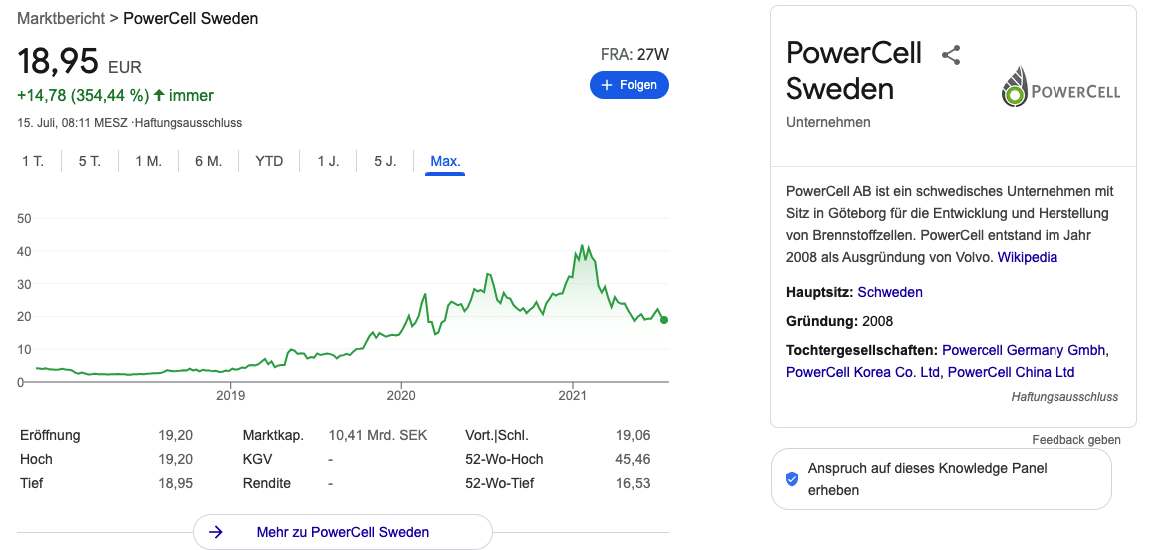Open the Wikipedia link in description

[1027, 257]
